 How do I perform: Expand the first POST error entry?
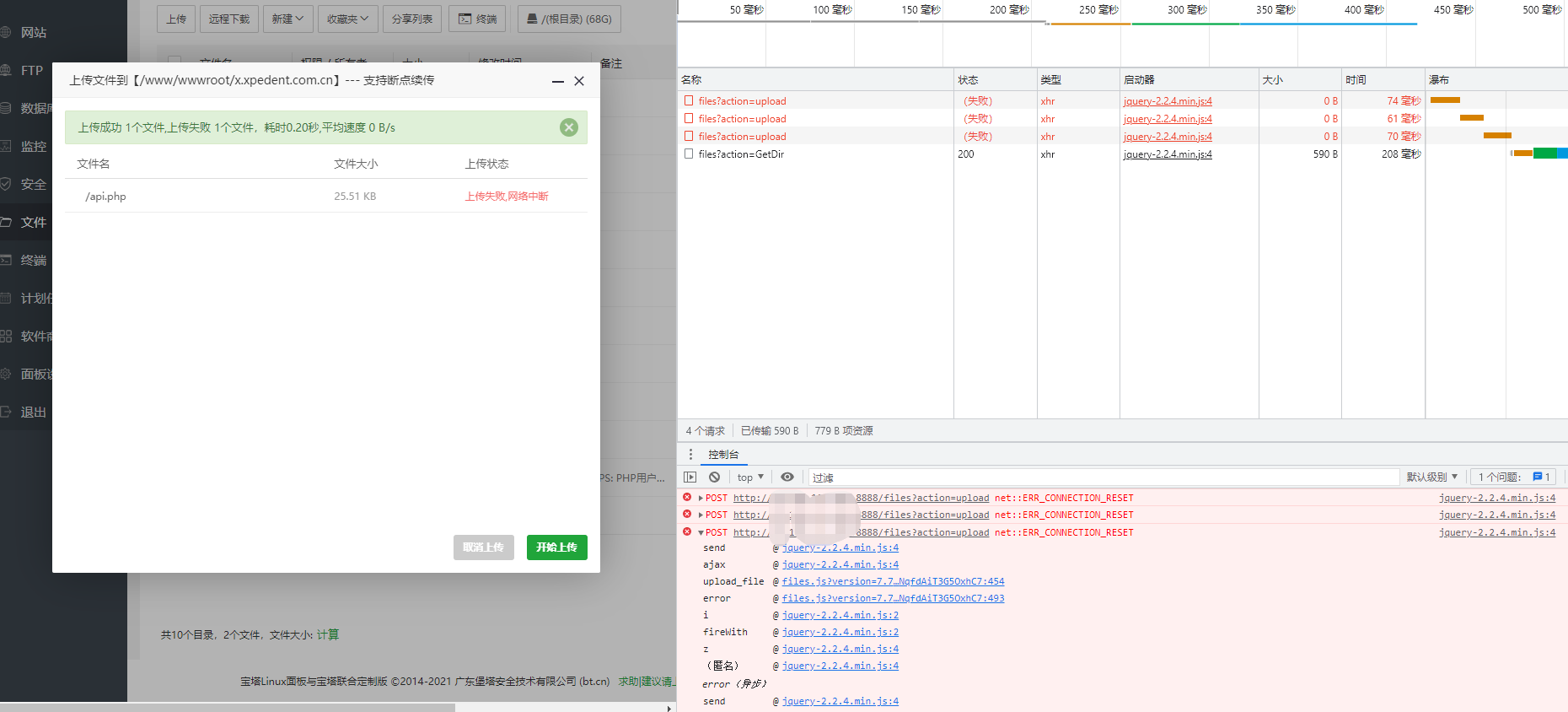click(701, 498)
